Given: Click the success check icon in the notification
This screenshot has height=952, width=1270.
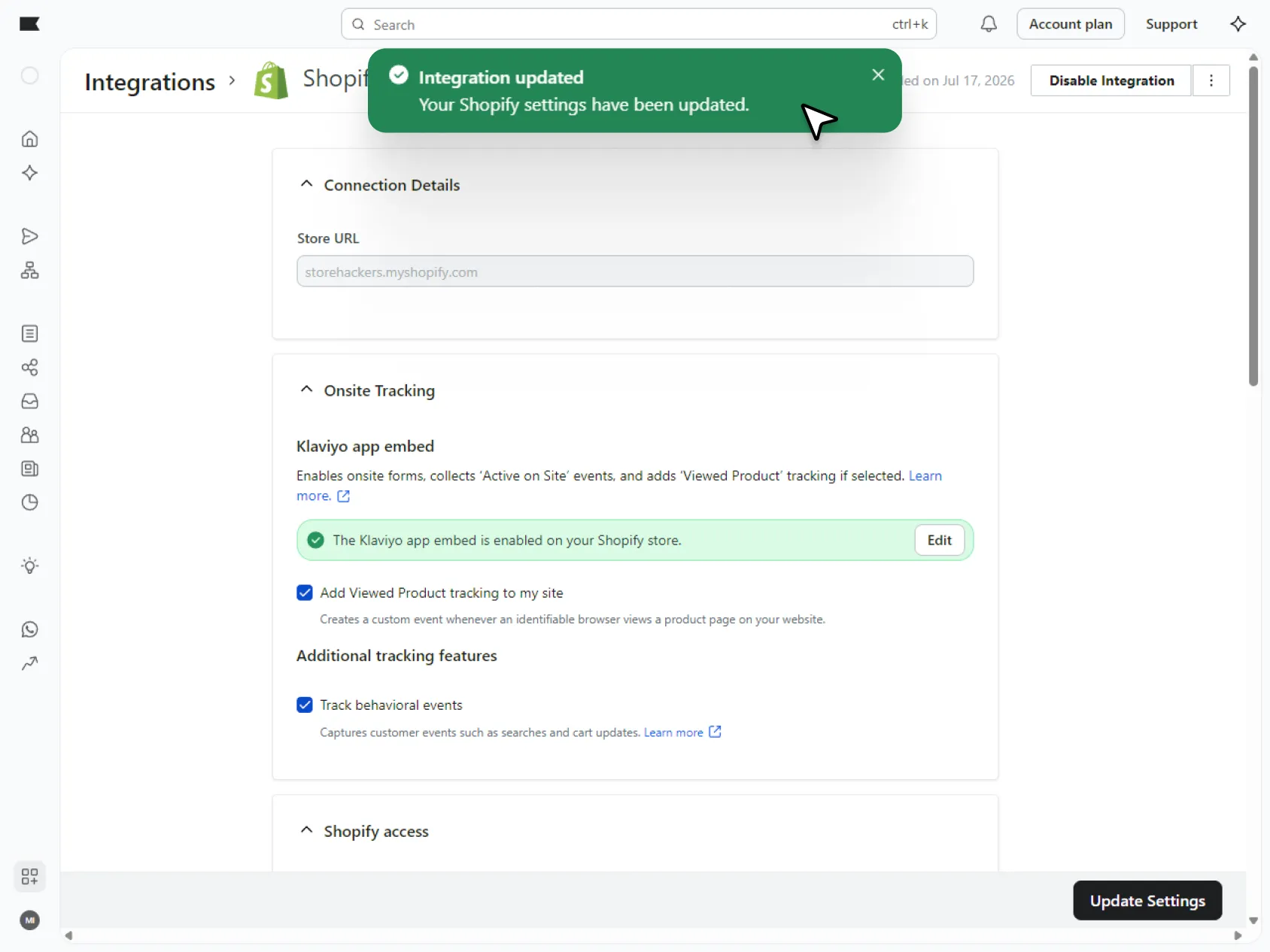Looking at the screenshot, I should click(x=399, y=75).
